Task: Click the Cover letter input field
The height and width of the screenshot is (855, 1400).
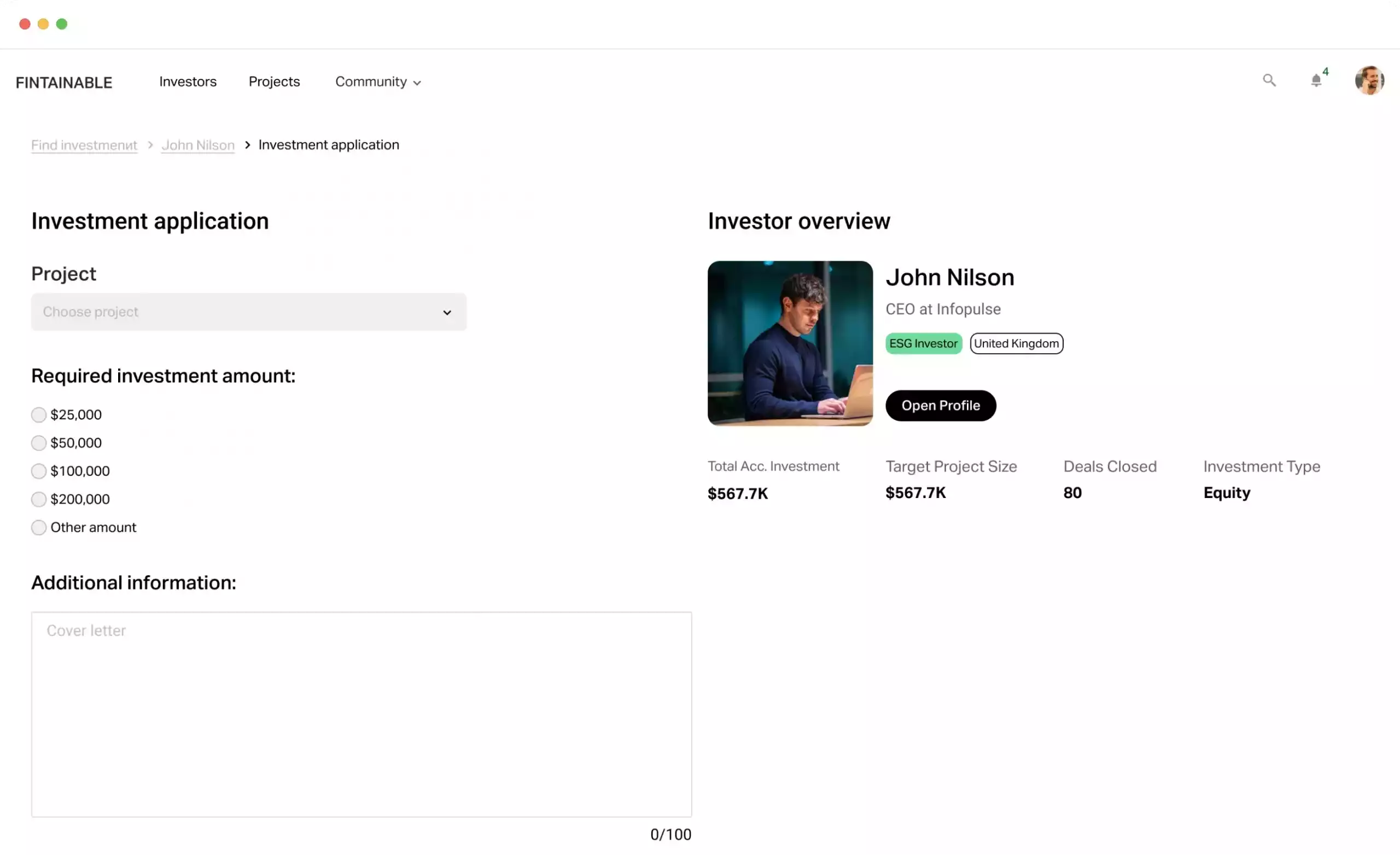Action: pyautogui.click(x=361, y=714)
